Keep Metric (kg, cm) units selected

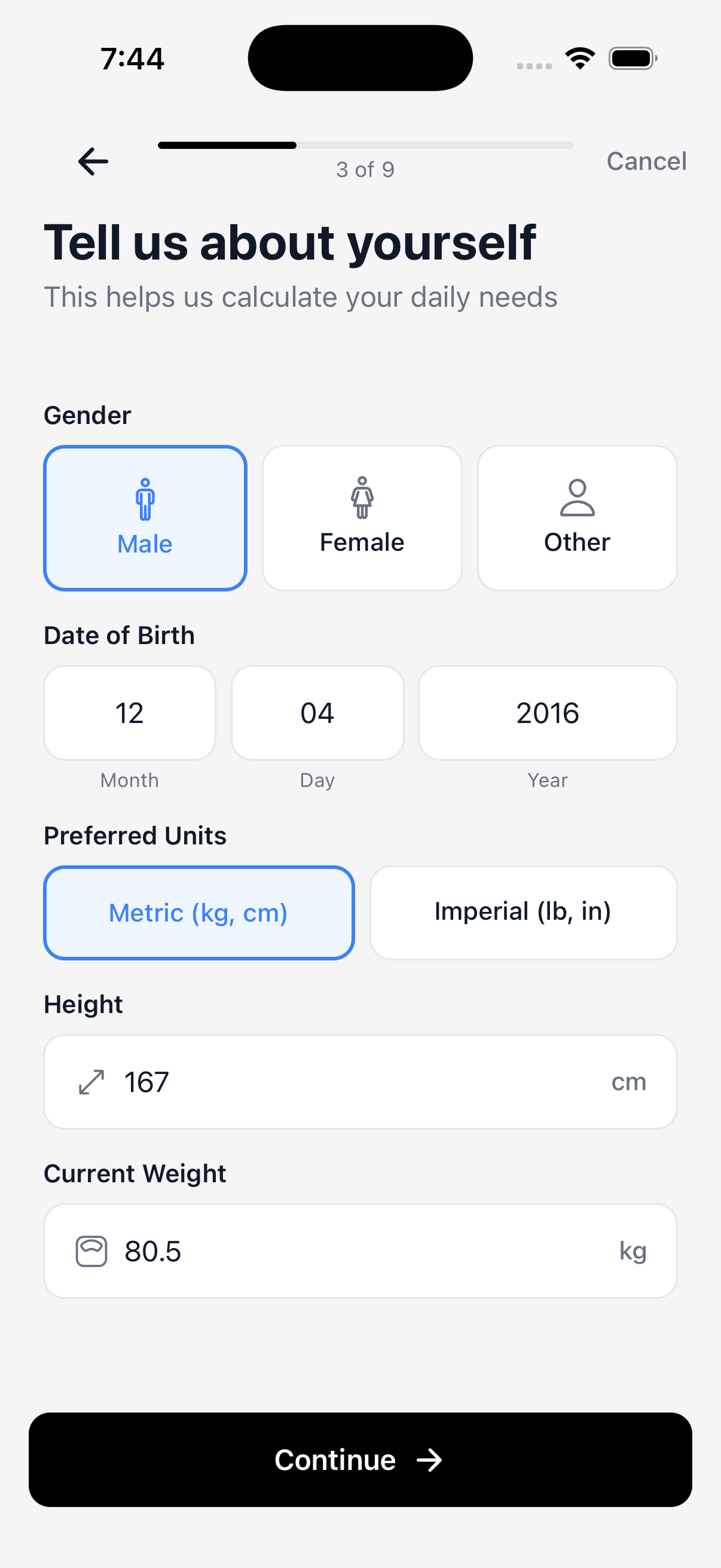tap(198, 912)
